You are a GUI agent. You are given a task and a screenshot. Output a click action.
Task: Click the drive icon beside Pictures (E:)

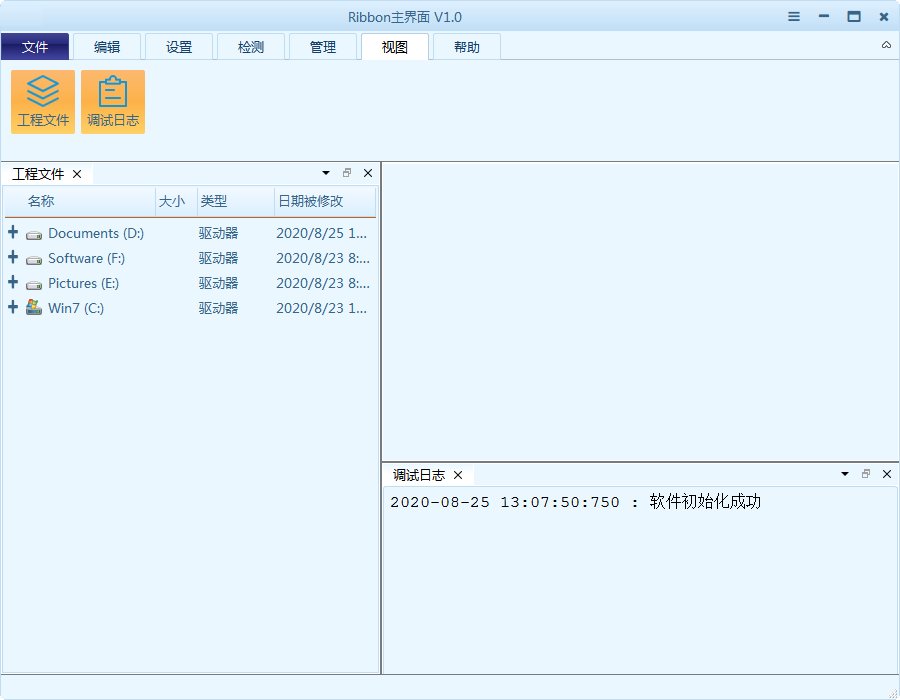[x=34, y=282]
